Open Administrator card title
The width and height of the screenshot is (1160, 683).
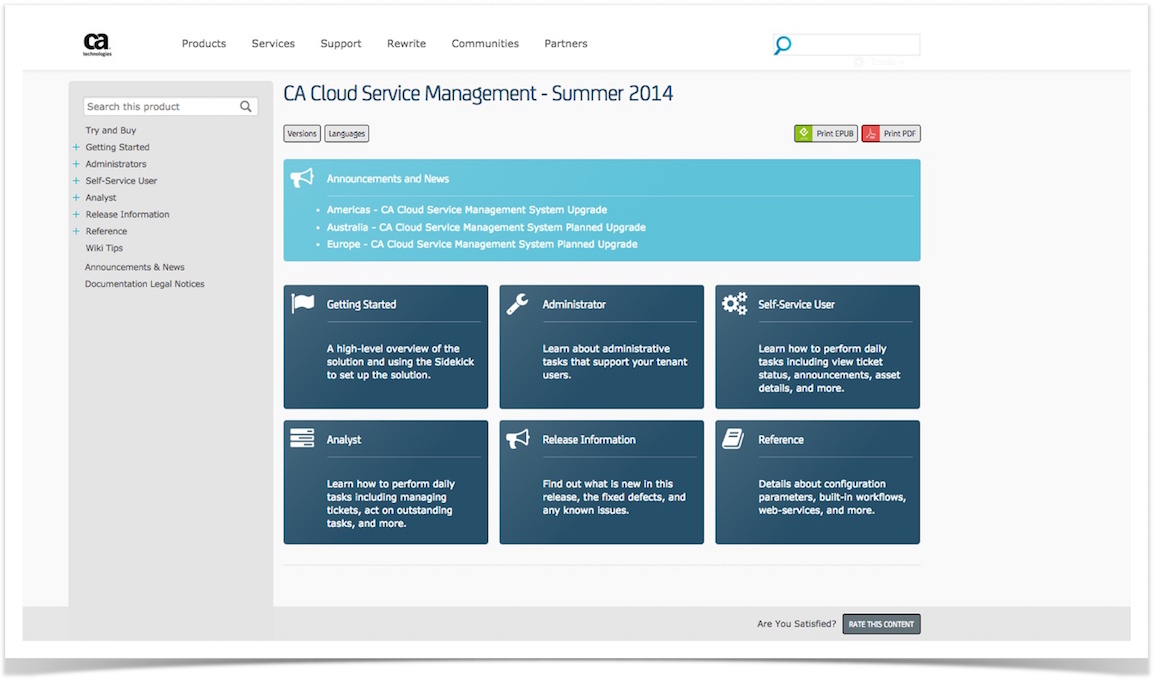point(574,304)
